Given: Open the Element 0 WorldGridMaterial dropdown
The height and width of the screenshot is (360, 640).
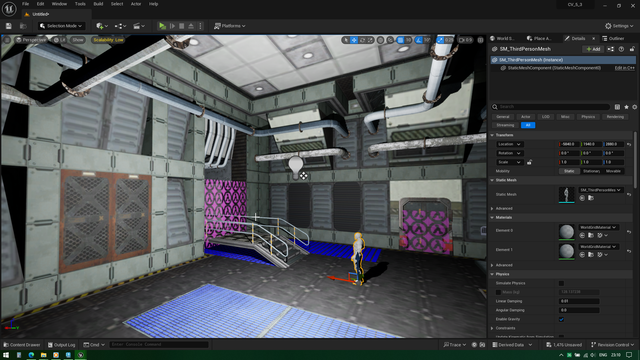Looking at the screenshot, I should click(x=598, y=227).
